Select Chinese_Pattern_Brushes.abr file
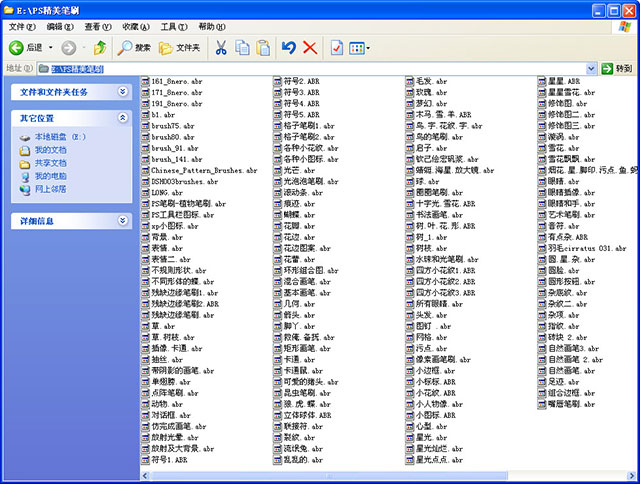 [204, 170]
